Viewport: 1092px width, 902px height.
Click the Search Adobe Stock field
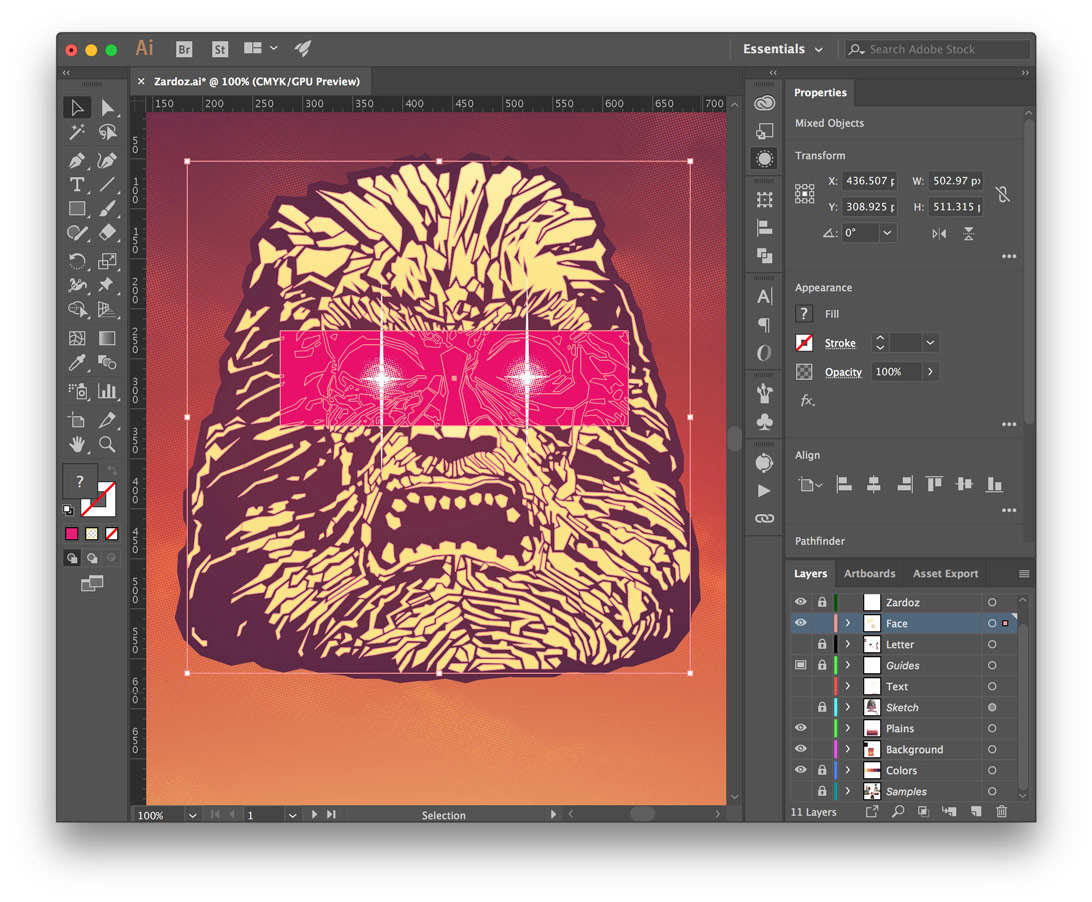(x=937, y=49)
